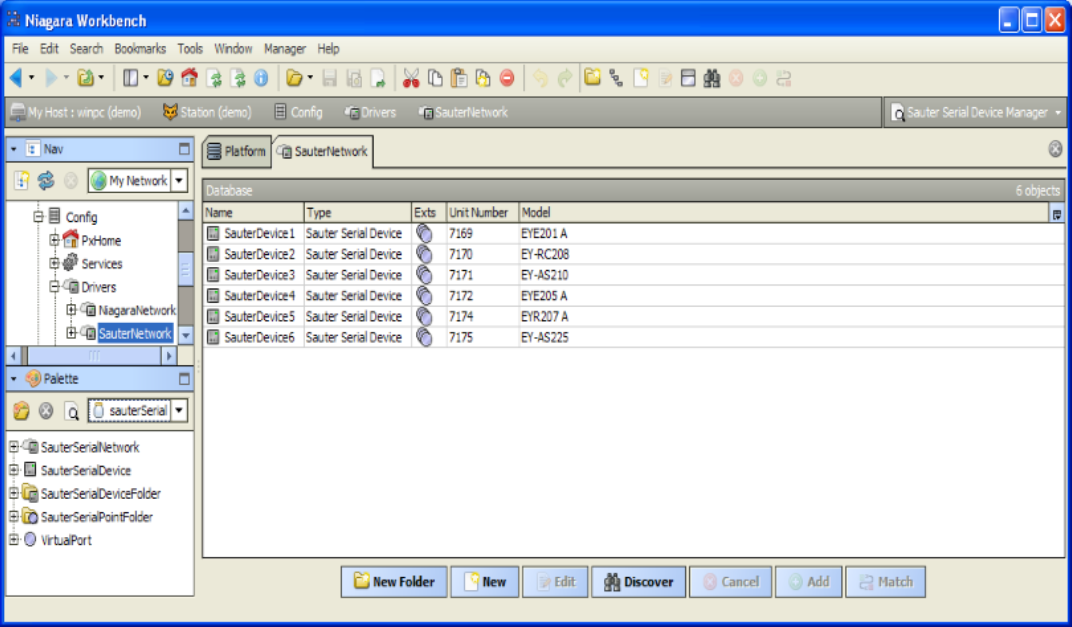Click the Undo arrow icon

[x=540, y=78]
